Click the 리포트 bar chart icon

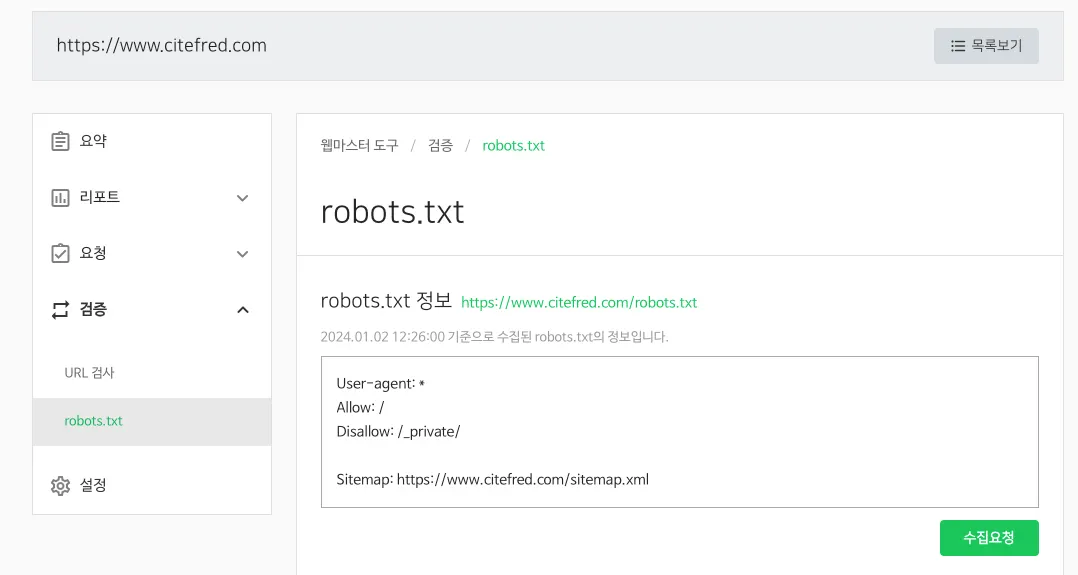(61, 198)
